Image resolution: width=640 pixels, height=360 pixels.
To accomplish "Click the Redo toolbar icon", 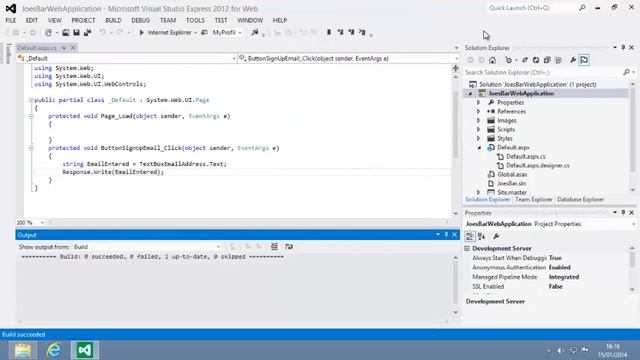I will pos(120,32).
